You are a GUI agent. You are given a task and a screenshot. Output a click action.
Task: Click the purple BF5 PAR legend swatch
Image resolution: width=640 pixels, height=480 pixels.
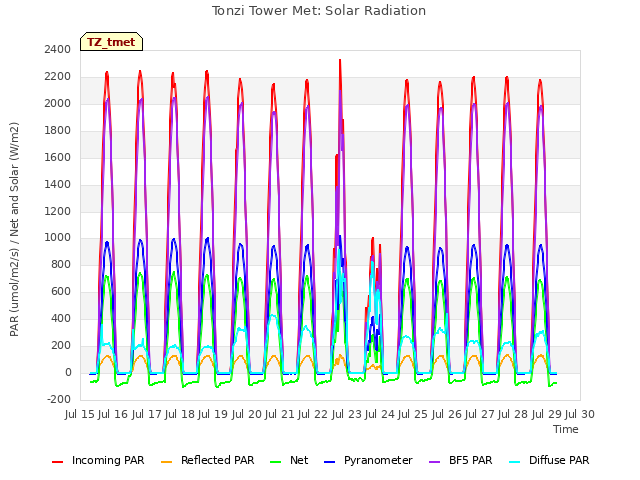point(435,461)
